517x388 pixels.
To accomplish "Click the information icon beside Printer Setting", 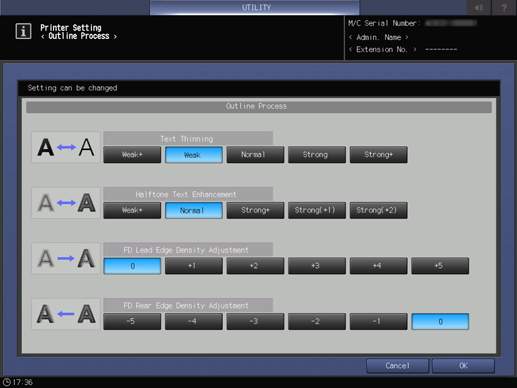I will point(23,31).
